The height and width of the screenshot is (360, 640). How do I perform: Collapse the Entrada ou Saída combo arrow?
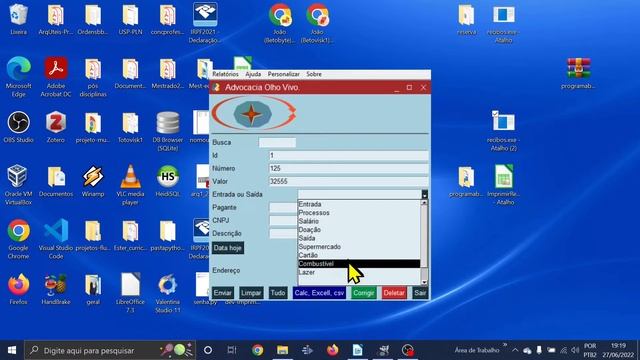(x=424, y=195)
